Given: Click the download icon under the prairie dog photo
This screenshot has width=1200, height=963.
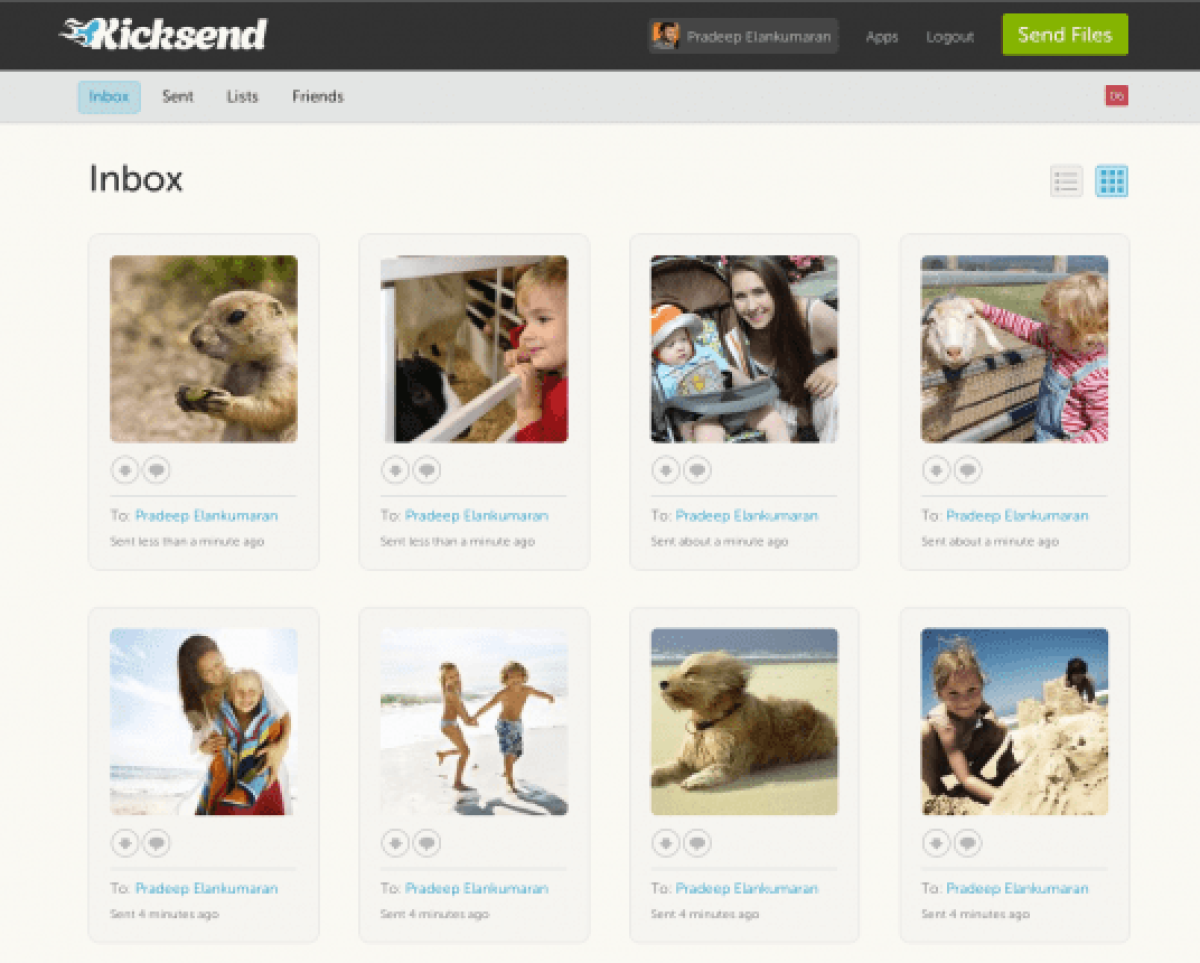Looking at the screenshot, I should 125,470.
